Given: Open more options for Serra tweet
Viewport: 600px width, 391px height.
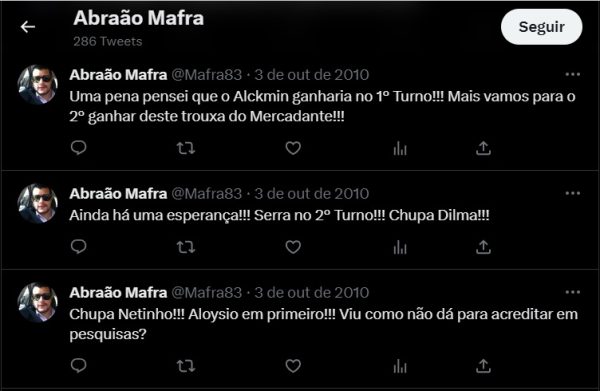Looking at the screenshot, I should pos(572,193).
